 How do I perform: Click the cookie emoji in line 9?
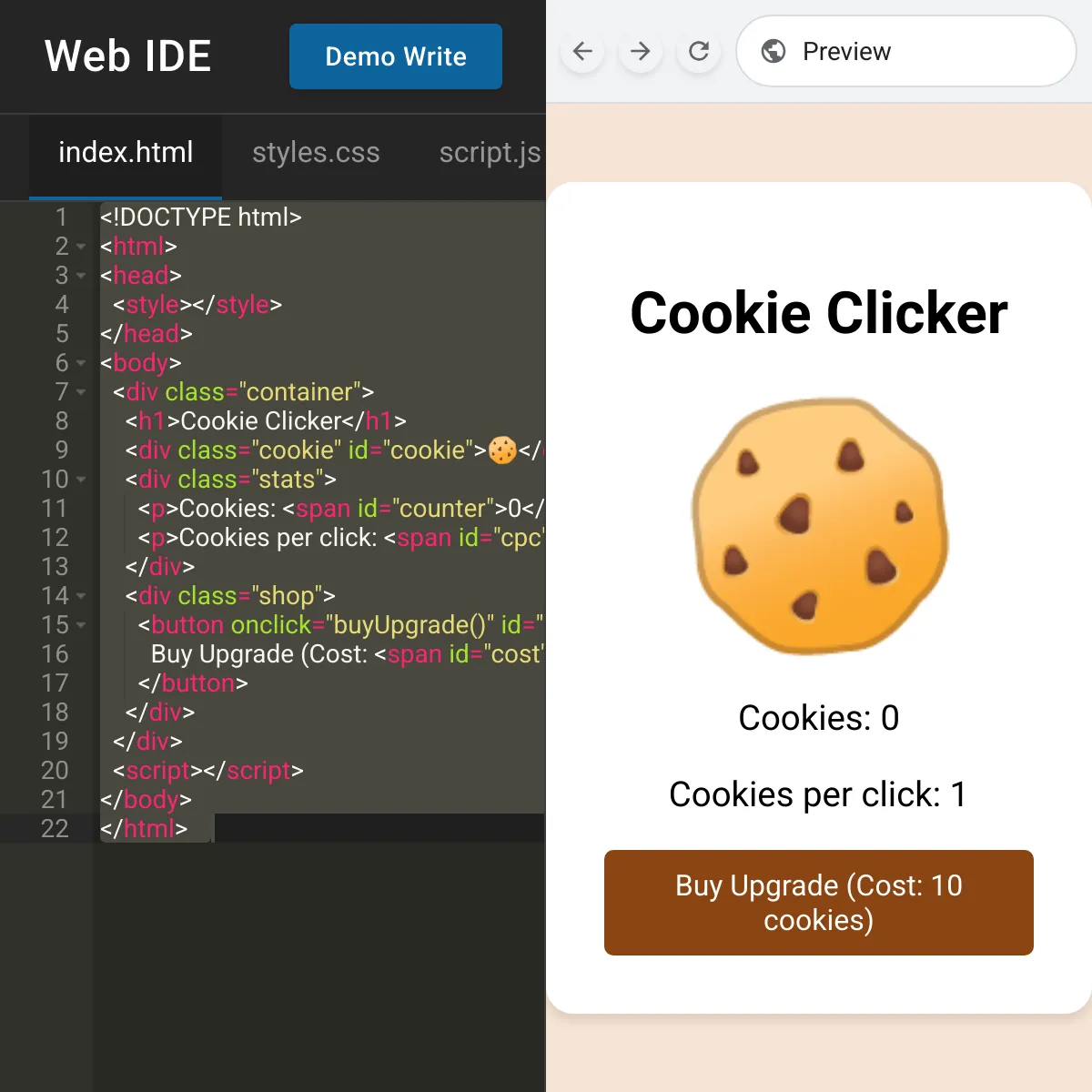tap(502, 450)
